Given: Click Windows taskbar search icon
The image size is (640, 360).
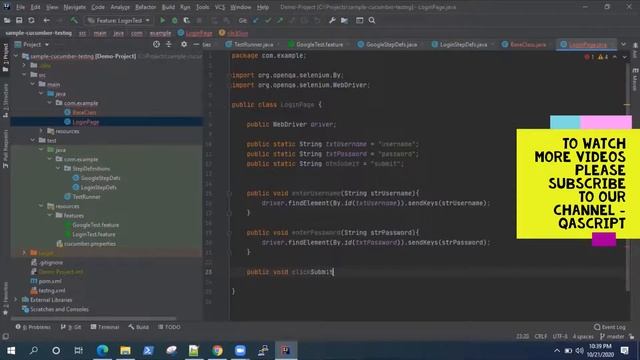Looking at the screenshot, I should (x=34, y=350).
